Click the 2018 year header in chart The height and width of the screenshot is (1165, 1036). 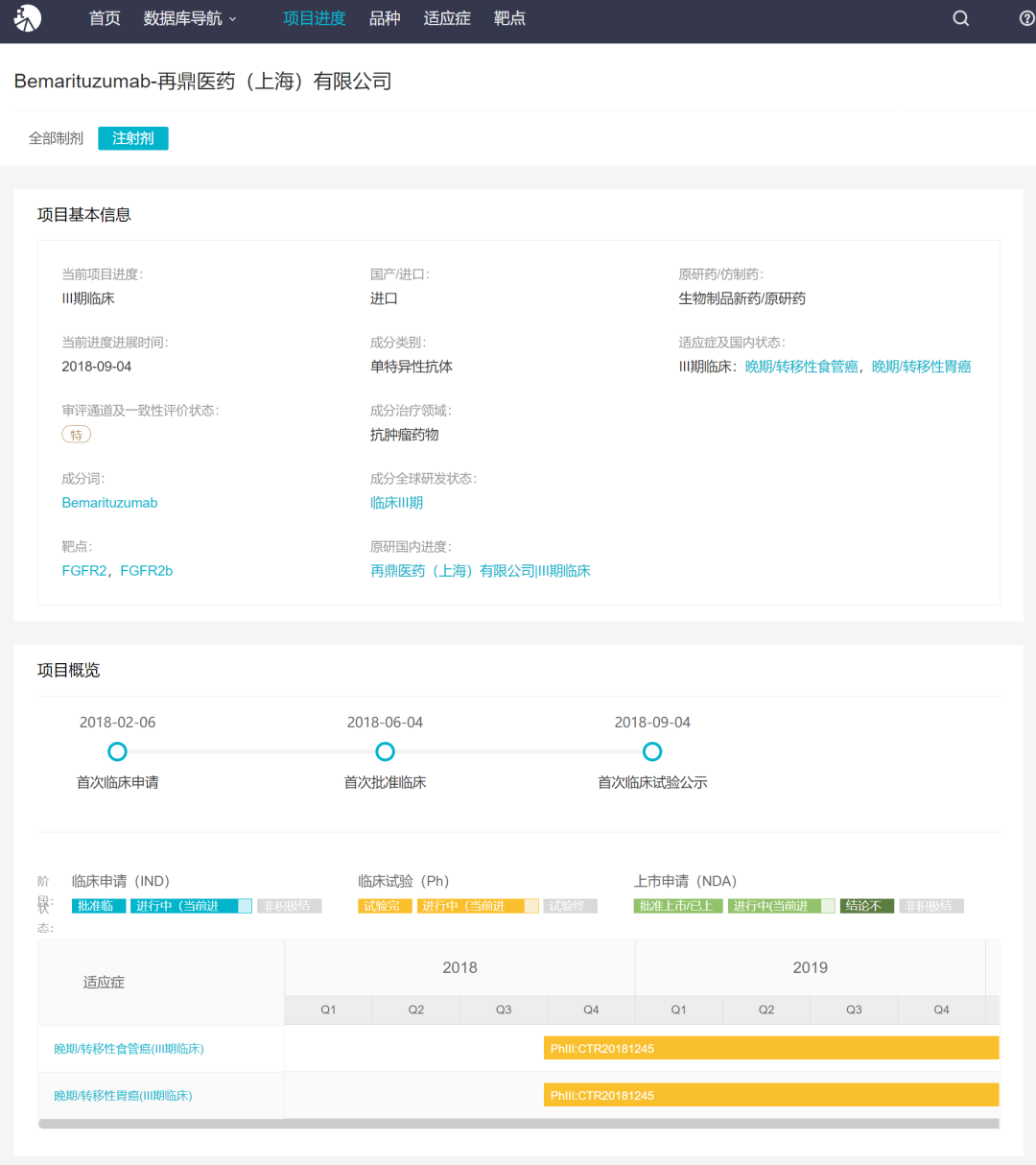(459, 968)
